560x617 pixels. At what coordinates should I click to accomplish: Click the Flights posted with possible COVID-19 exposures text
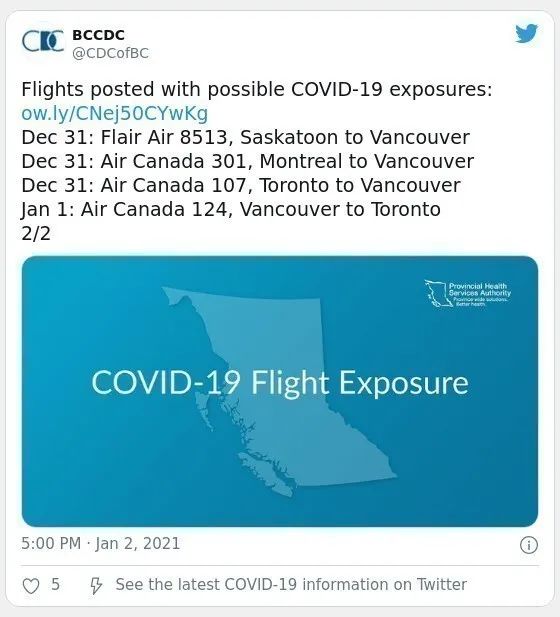point(257,89)
